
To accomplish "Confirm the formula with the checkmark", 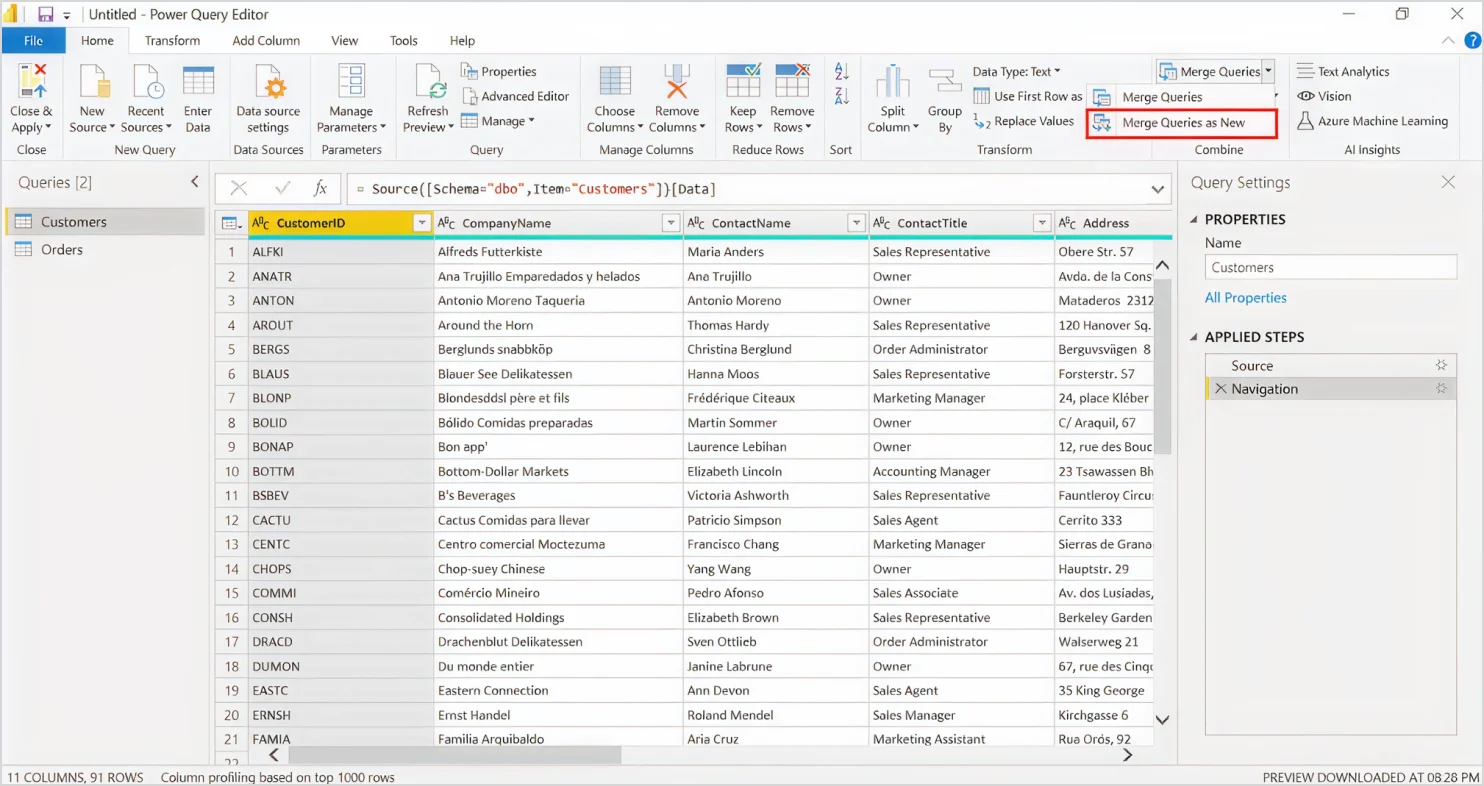I will pos(282,188).
